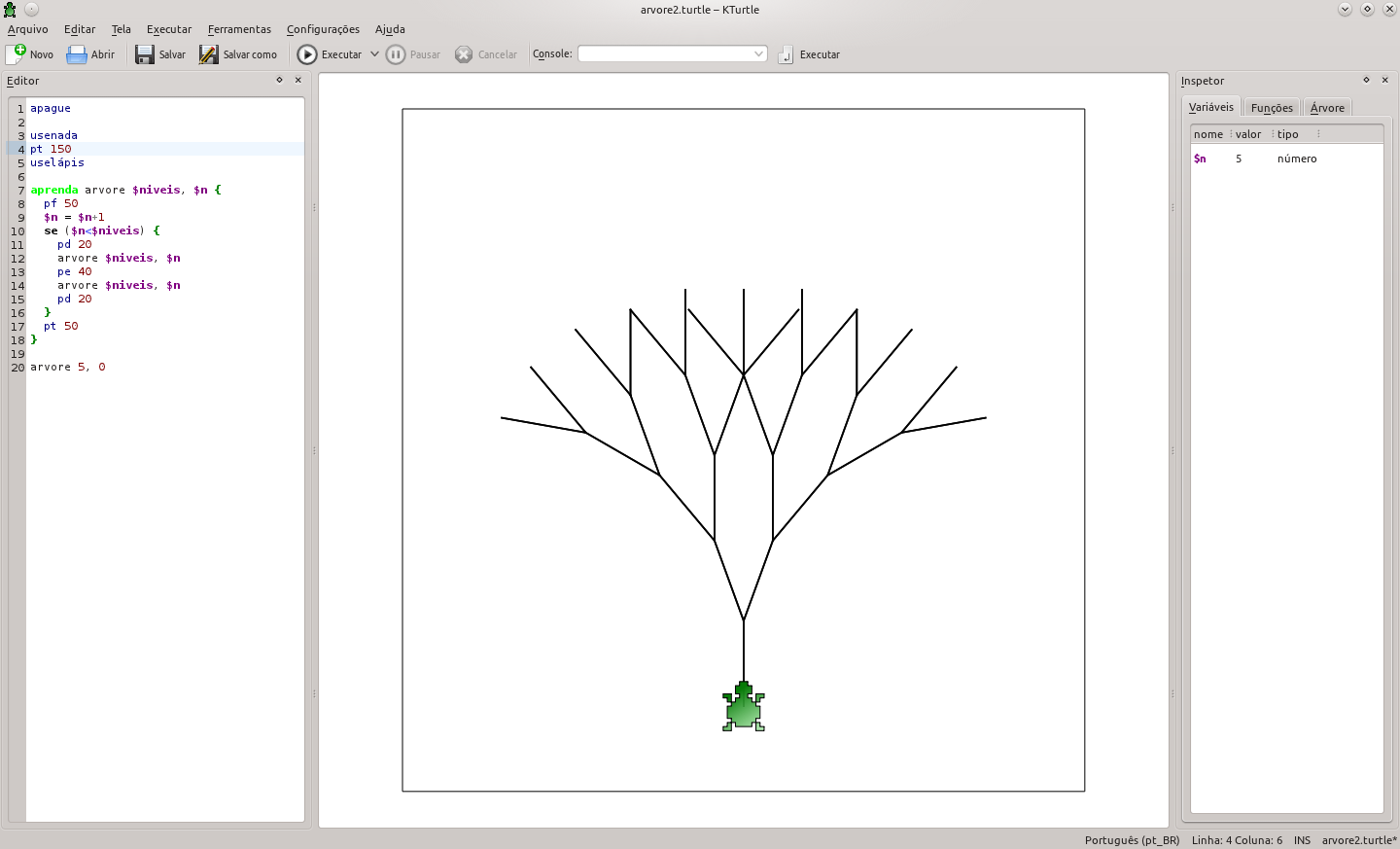Click 'Linha: 4 Coluna: 6' status entry
Viewport: 1400px width, 849px height.
pyautogui.click(x=1237, y=840)
